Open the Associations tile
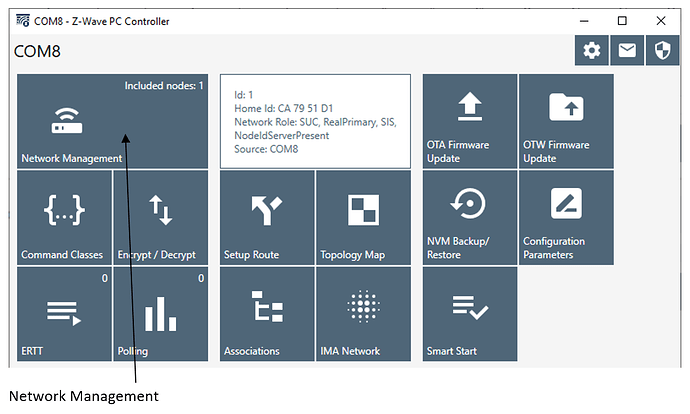Image resolution: width=690 pixels, height=414 pixels. click(x=267, y=313)
